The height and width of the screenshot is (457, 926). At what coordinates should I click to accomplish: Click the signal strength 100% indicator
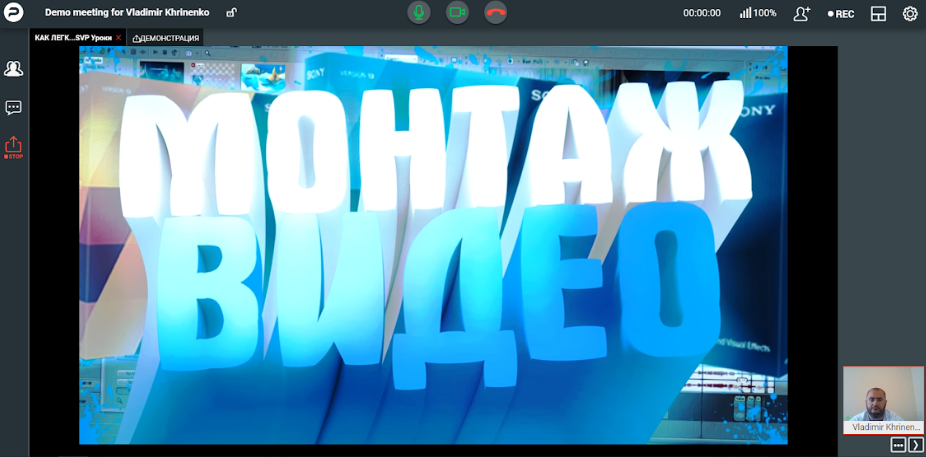pos(758,13)
